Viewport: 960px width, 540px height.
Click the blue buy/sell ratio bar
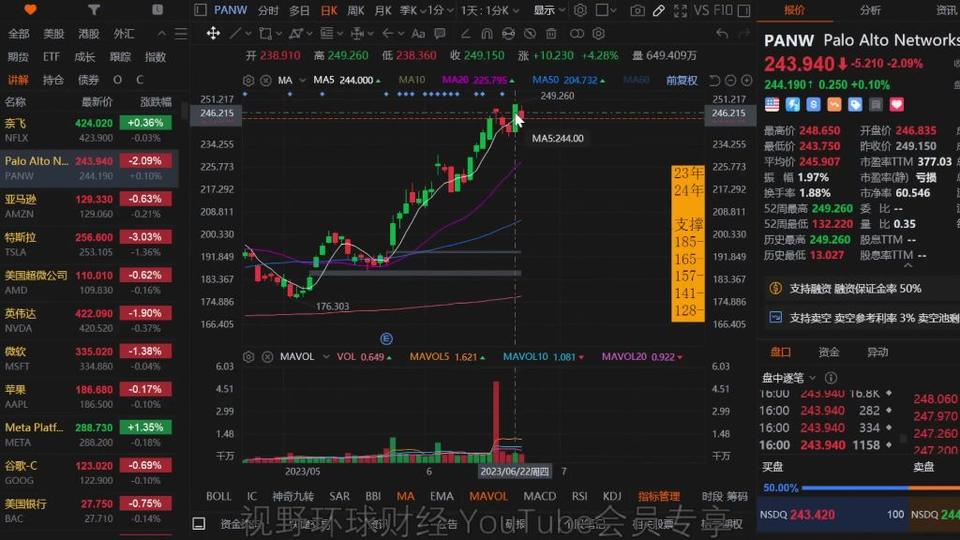(855, 488)
